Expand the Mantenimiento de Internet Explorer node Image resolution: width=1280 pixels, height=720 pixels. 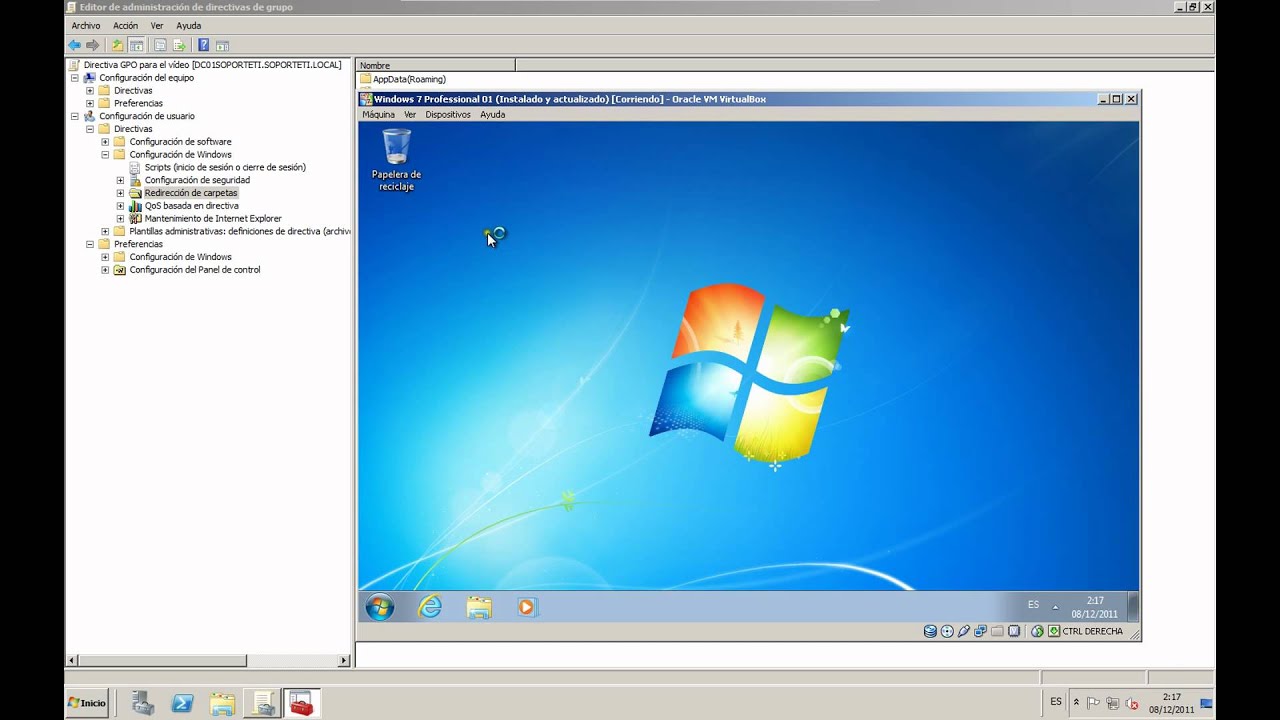(120, 218)
